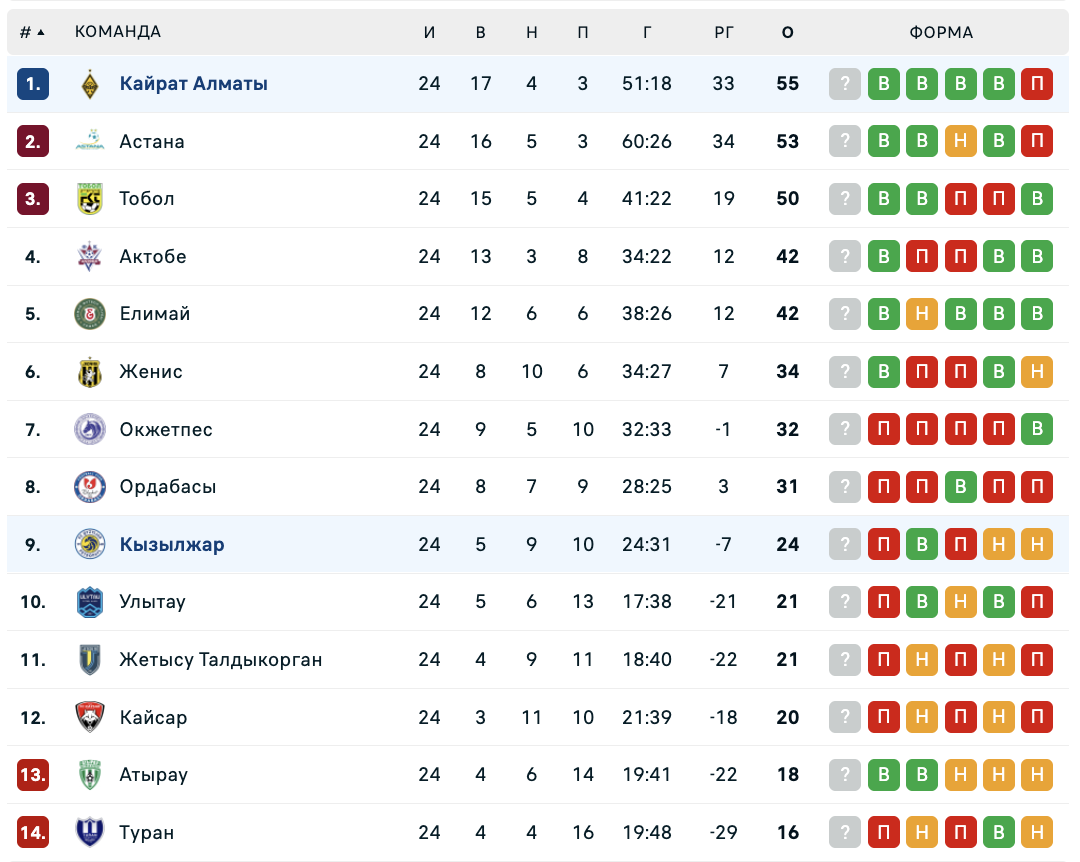Click the Kairat Almaty club logo

pyautogui.click(x=90, y=84)
